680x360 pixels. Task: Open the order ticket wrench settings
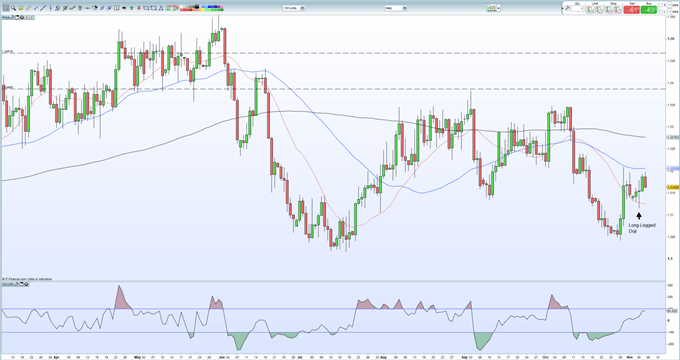pos(568,8)
